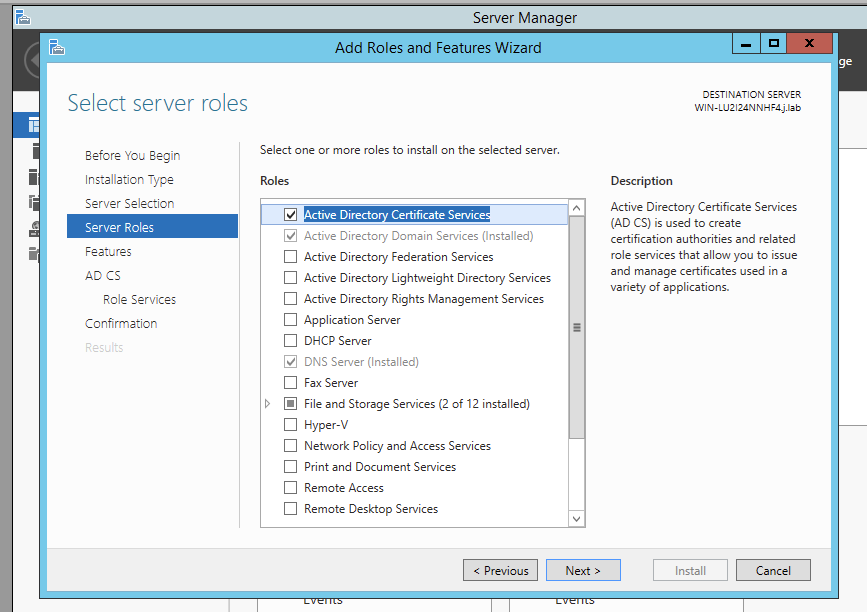Click the wizard title bar icon

[x=56, y=48]
